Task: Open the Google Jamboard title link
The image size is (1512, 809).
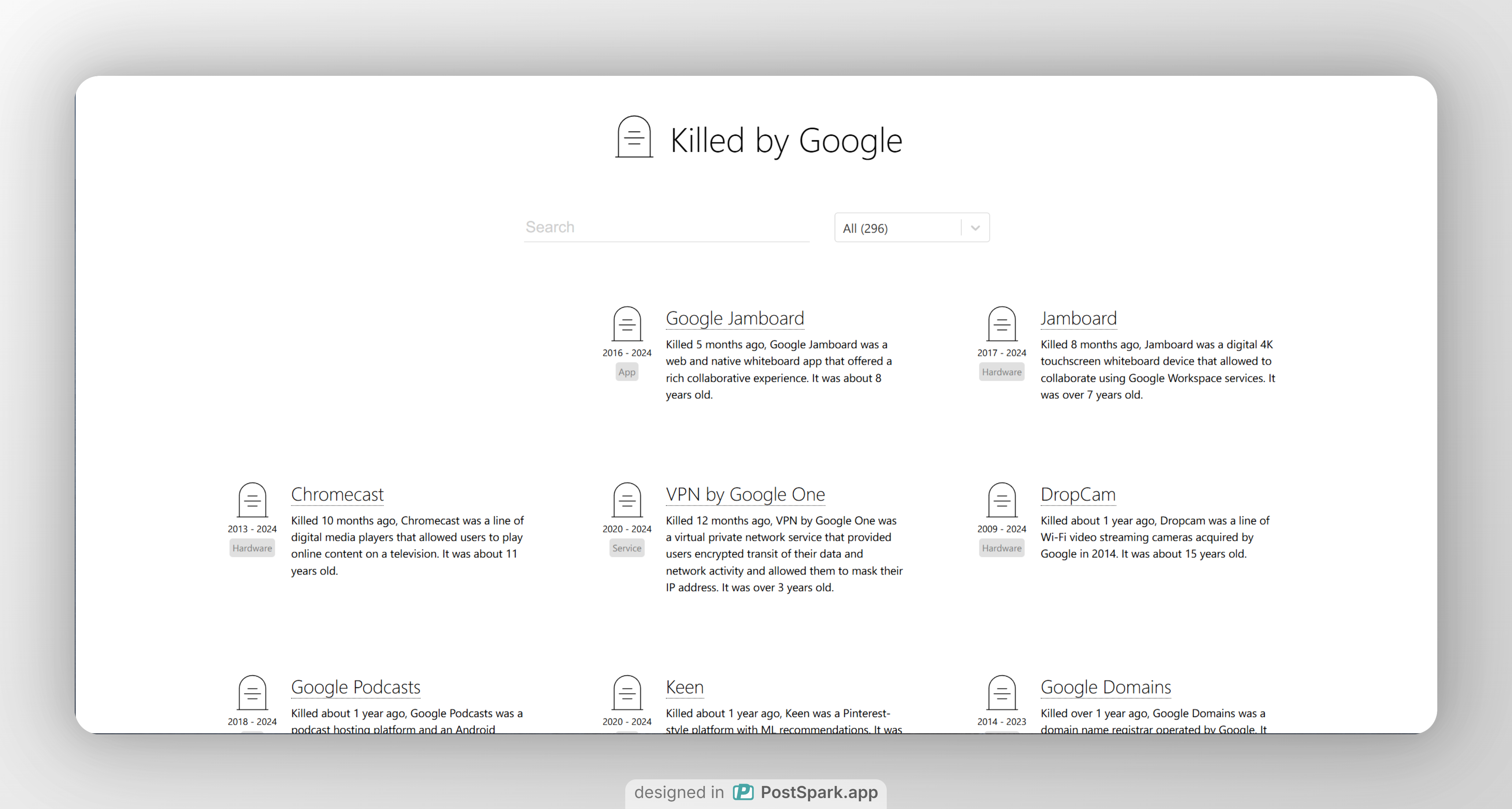Action: [735, 318]
